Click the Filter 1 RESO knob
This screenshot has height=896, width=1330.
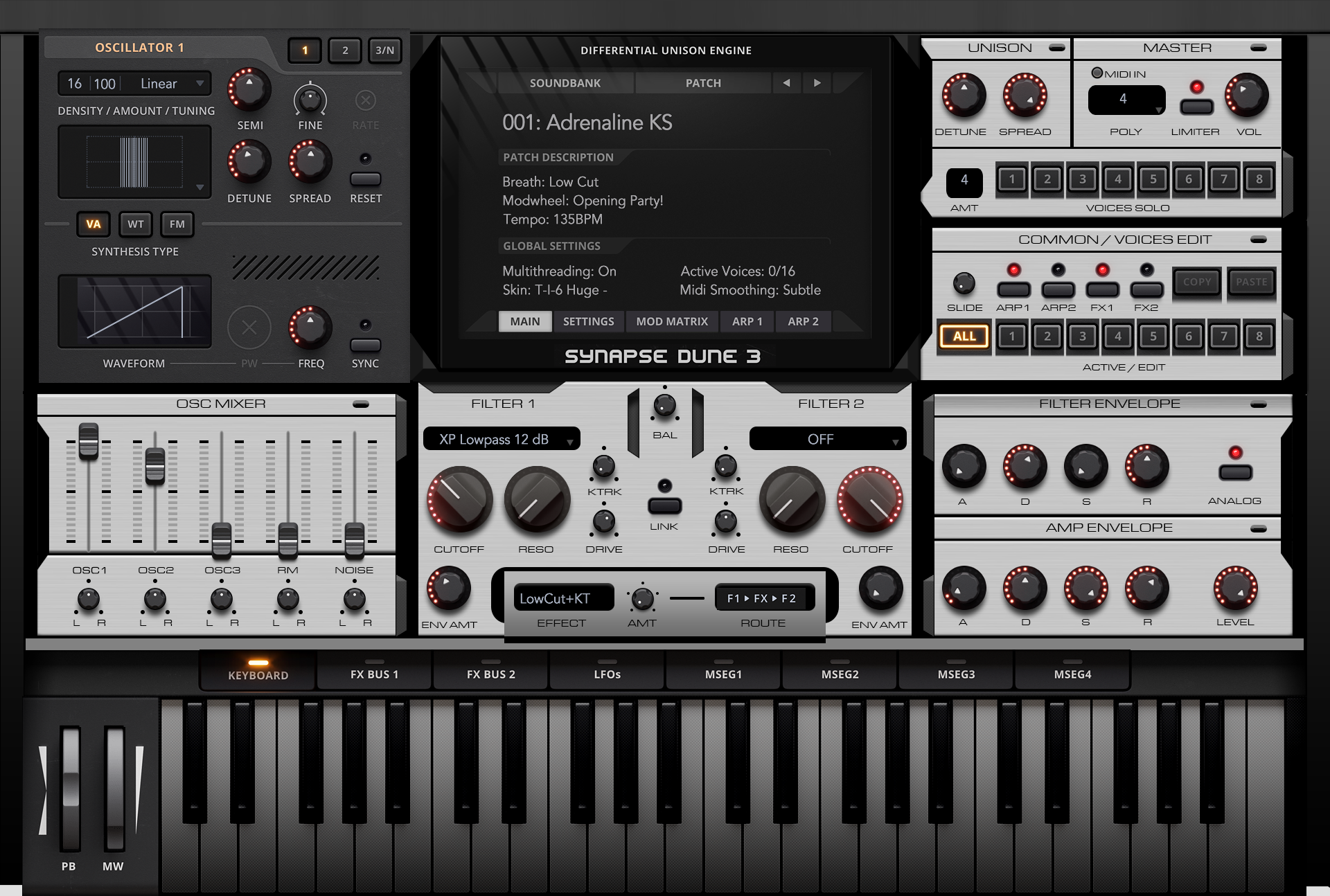click(536, 500)
